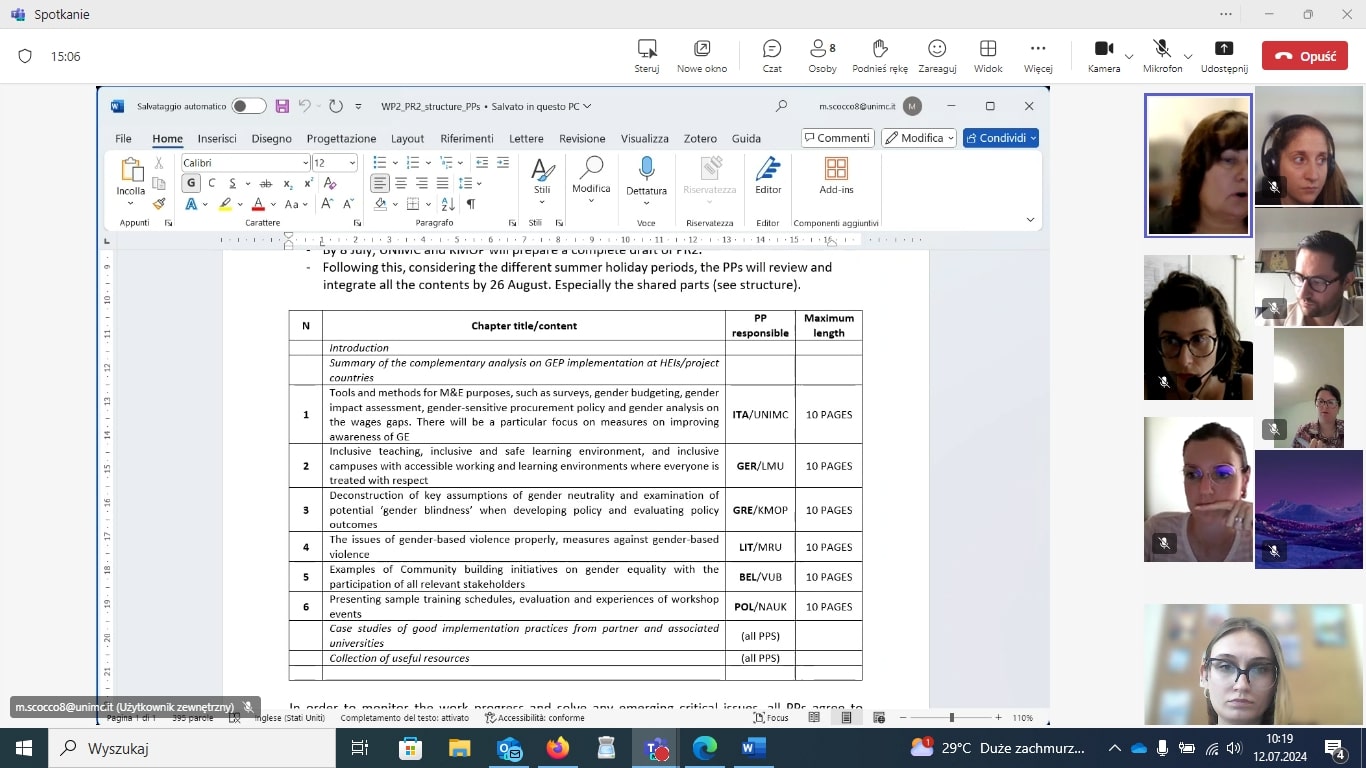Increase font size with A-up icon
The image size is (1366, 768).
pos(327,204)
